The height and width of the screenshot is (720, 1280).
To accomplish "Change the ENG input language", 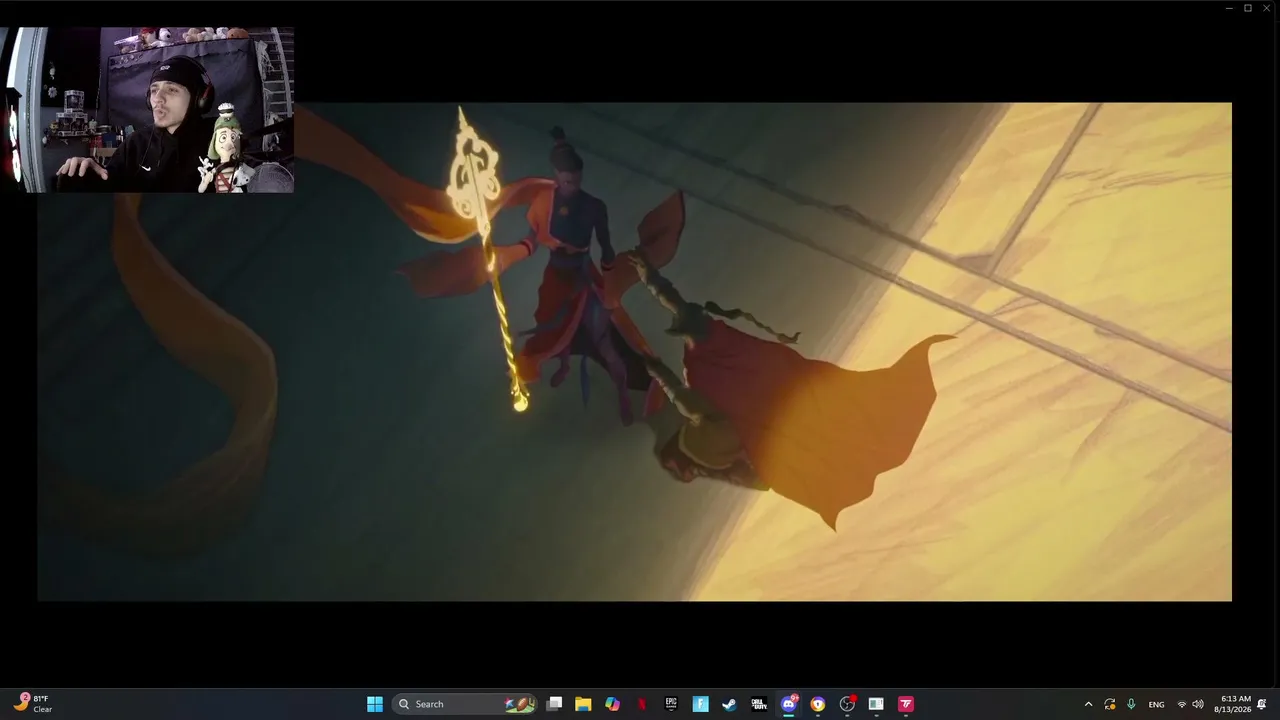I will click(1157, 704).
